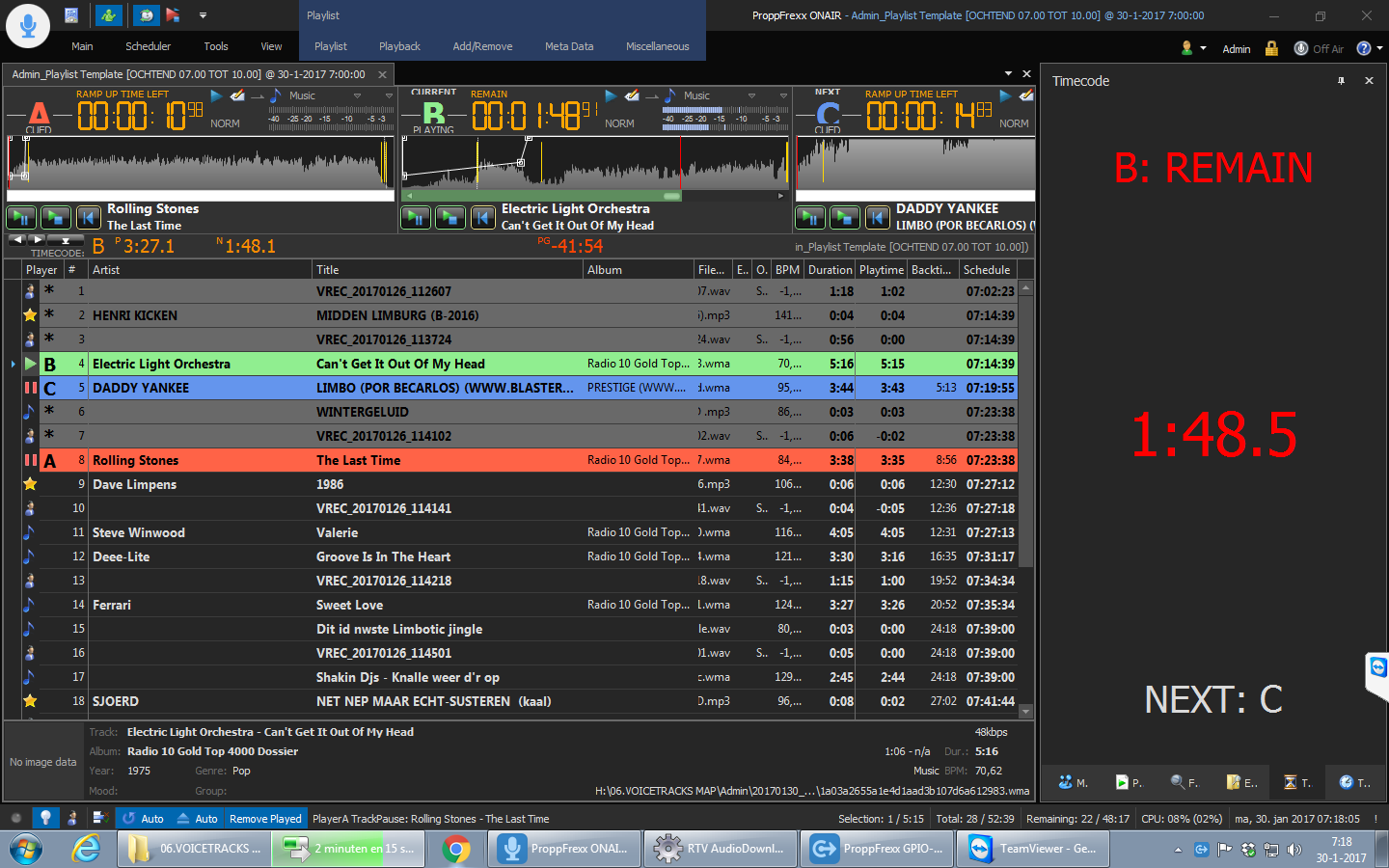Viewport: 1389px width, 868px height.
Task: Open the Main ribbon tab
Action: coord(82,46)
